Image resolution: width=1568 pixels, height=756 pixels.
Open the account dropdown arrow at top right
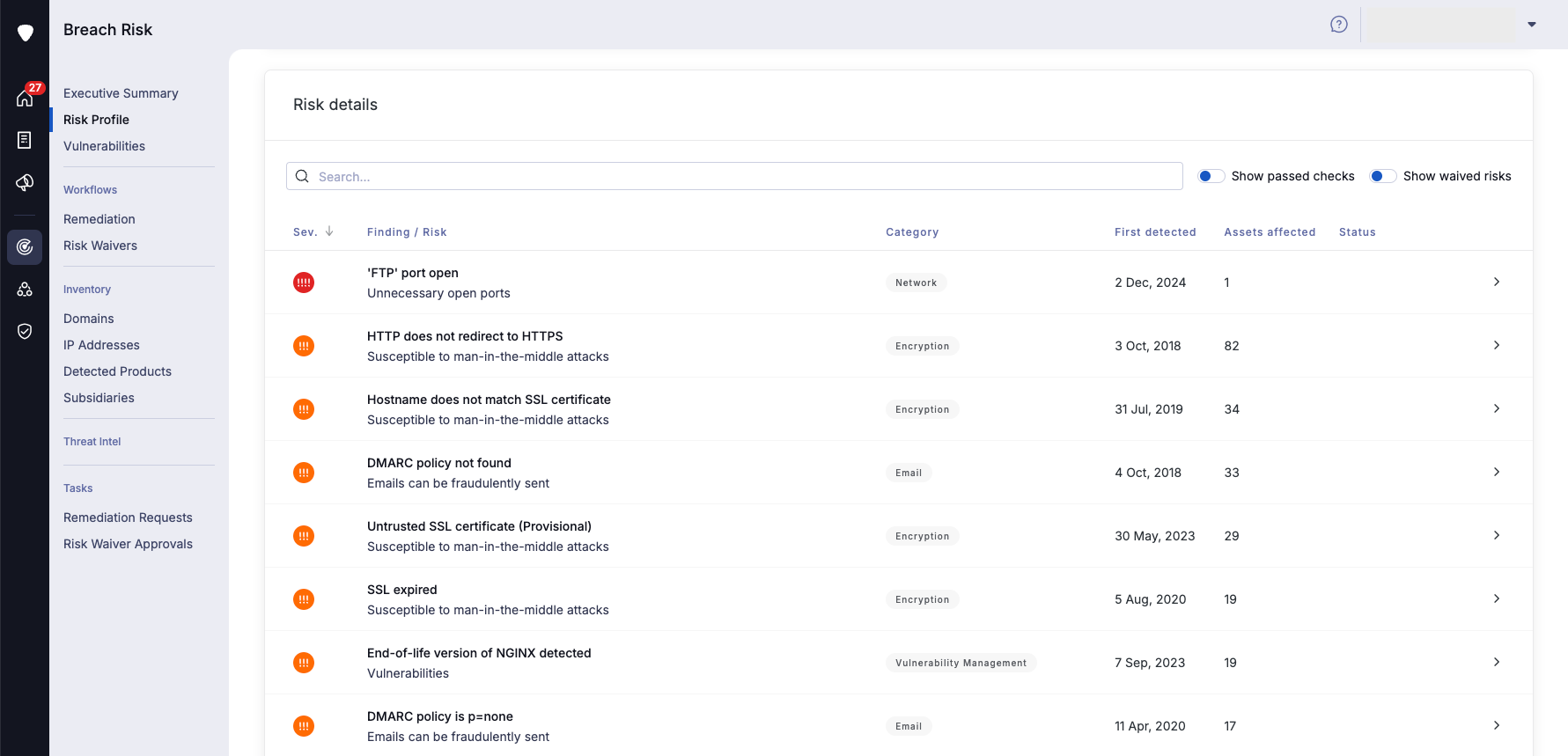click(x=1532, y=25)
